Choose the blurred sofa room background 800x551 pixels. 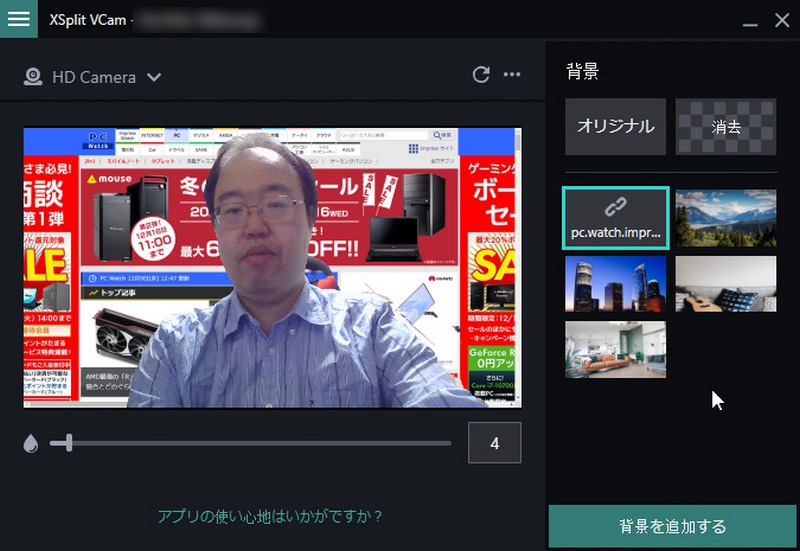pyautogui.click(x=726, y=284)
